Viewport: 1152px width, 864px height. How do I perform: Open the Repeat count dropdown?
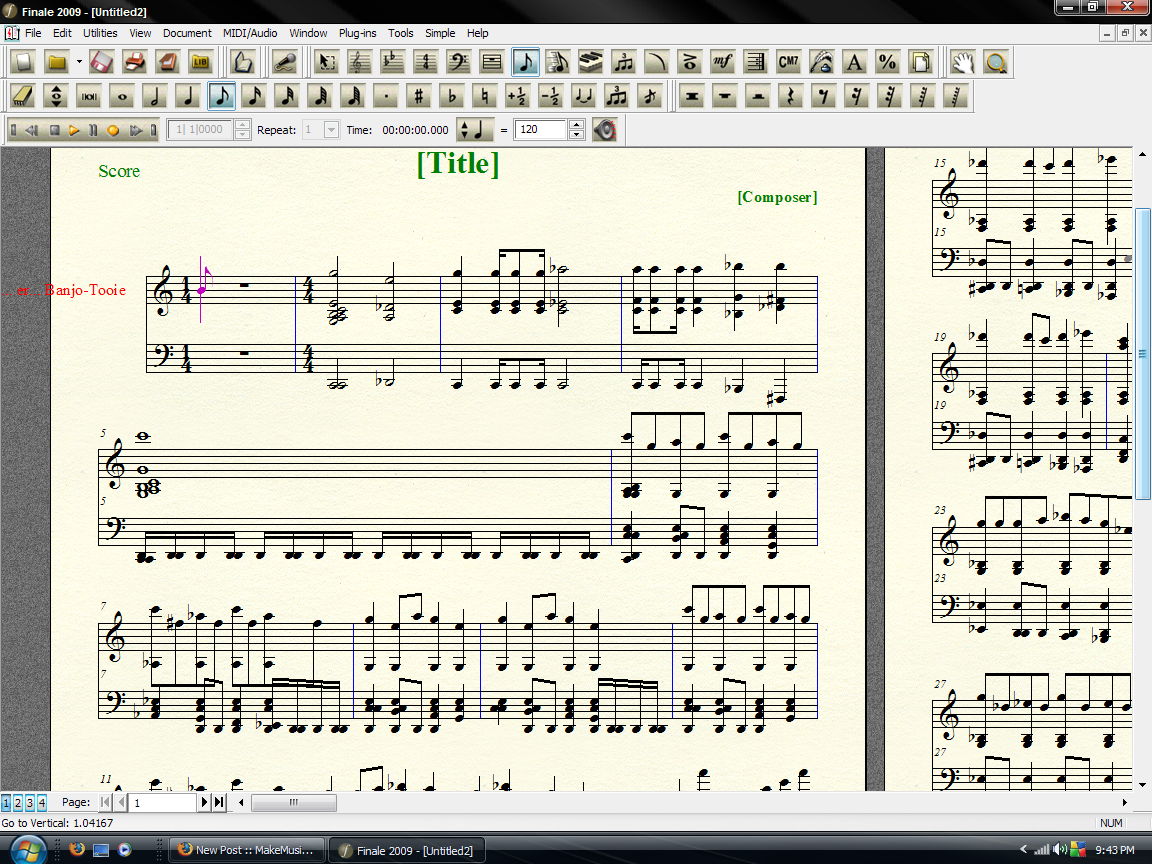(331, 130)
